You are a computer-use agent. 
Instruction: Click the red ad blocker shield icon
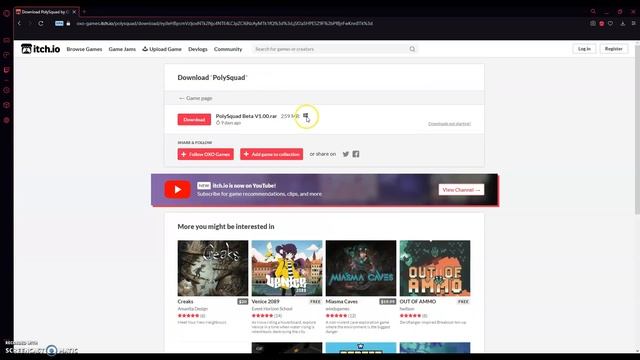pos(602,24)
